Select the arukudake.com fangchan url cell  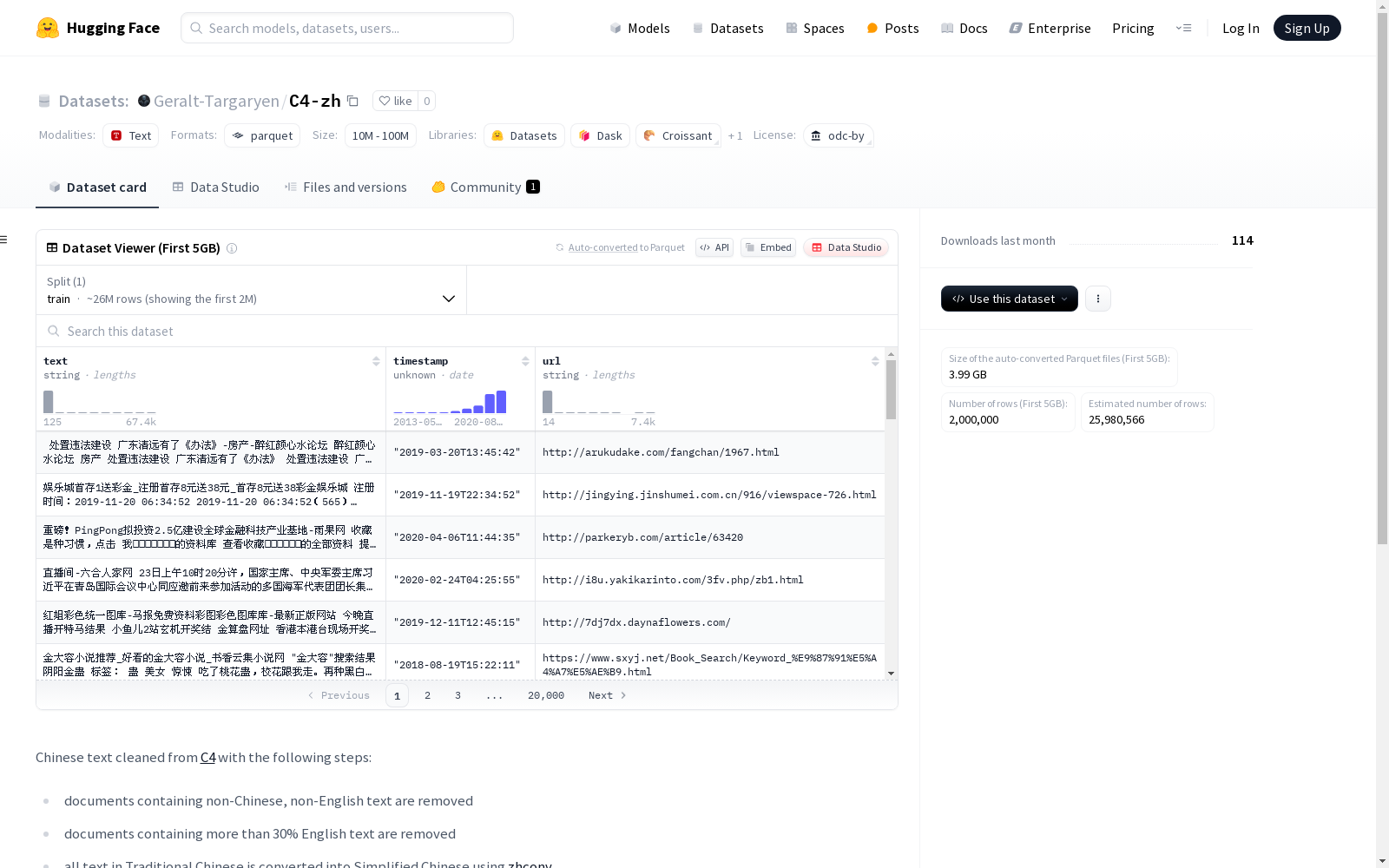pos(710,452)
